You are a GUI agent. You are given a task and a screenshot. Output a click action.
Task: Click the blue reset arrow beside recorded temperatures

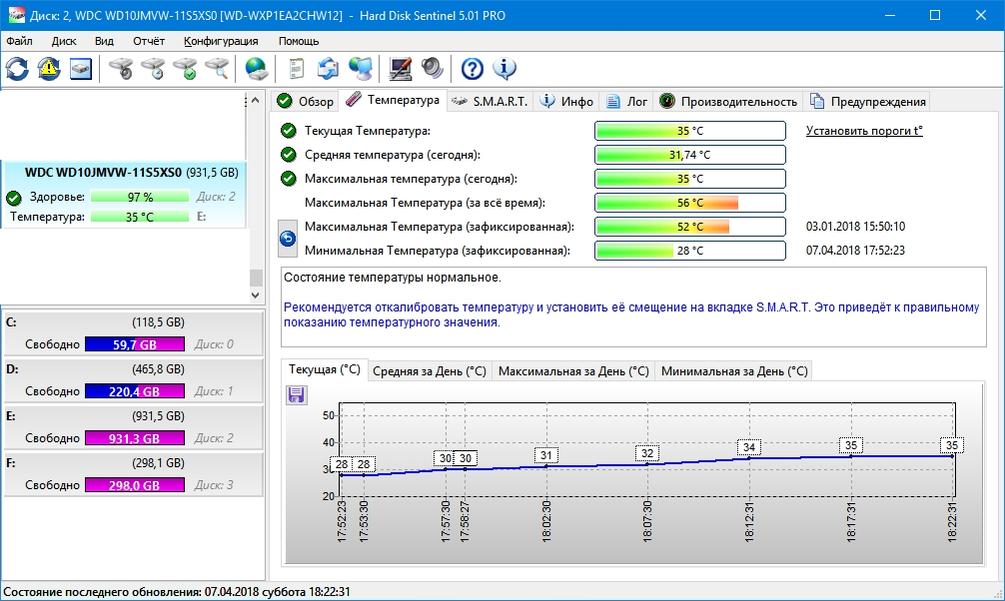(x=288, y=238)
